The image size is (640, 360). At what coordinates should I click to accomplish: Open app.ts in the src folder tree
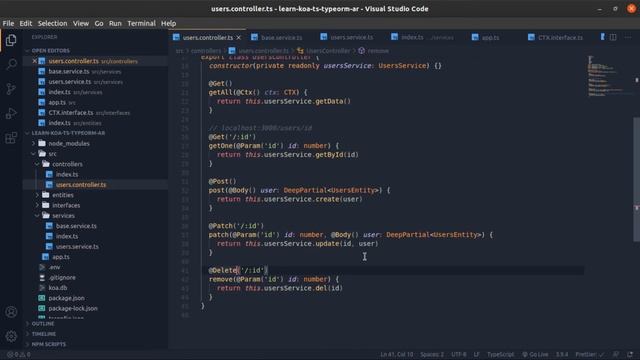pos(61,257)
